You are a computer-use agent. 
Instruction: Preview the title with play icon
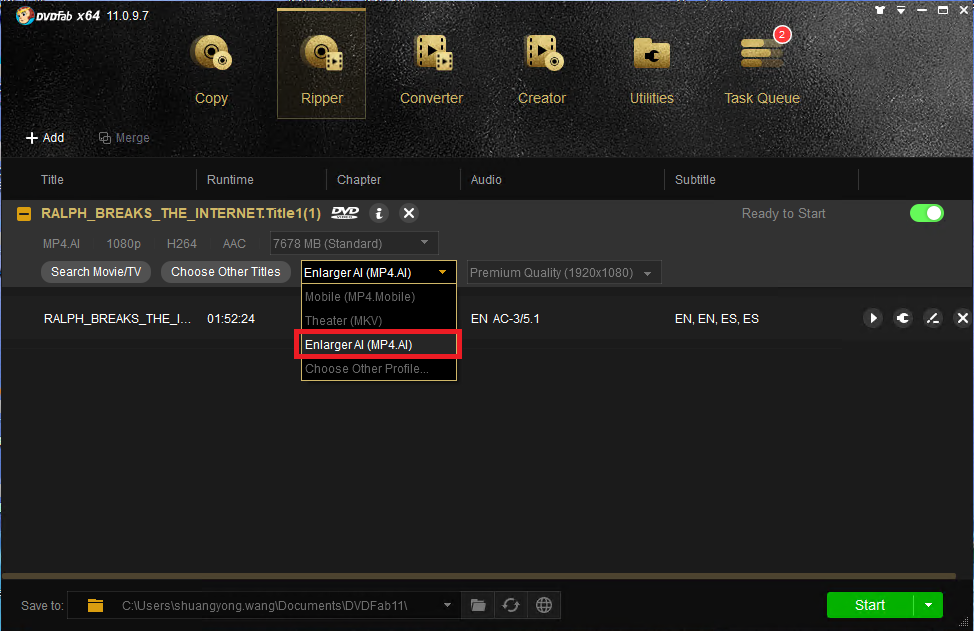click(x=873, y=319)
